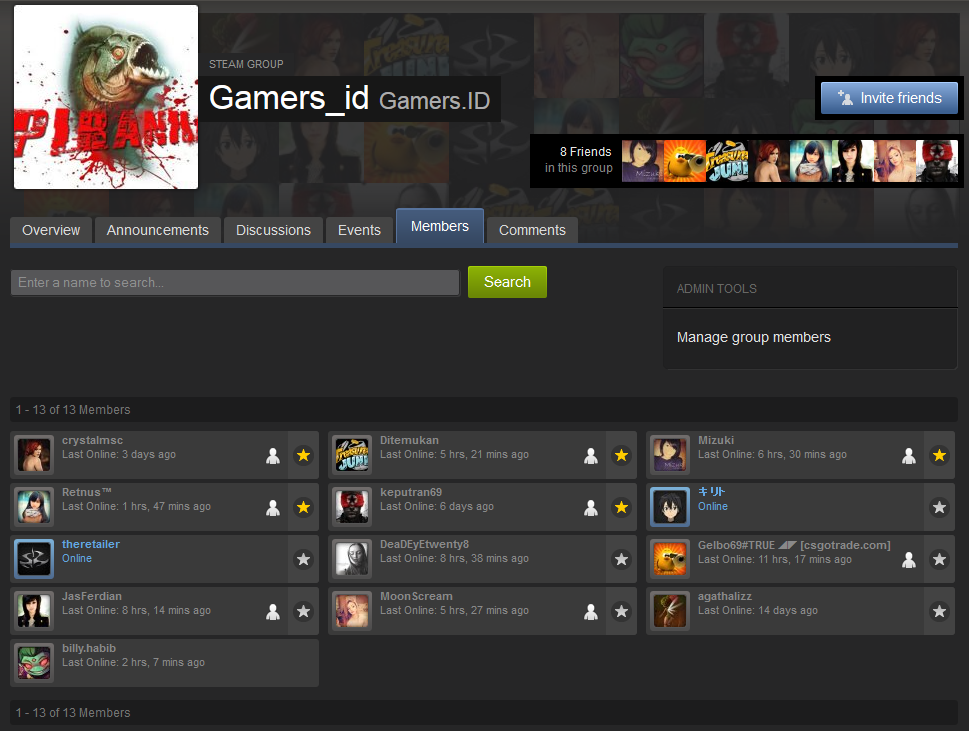This screenshot has width=969, height=731.
Task: Select the Members tab
Action: pyautogui.click(x=440, y=226)
